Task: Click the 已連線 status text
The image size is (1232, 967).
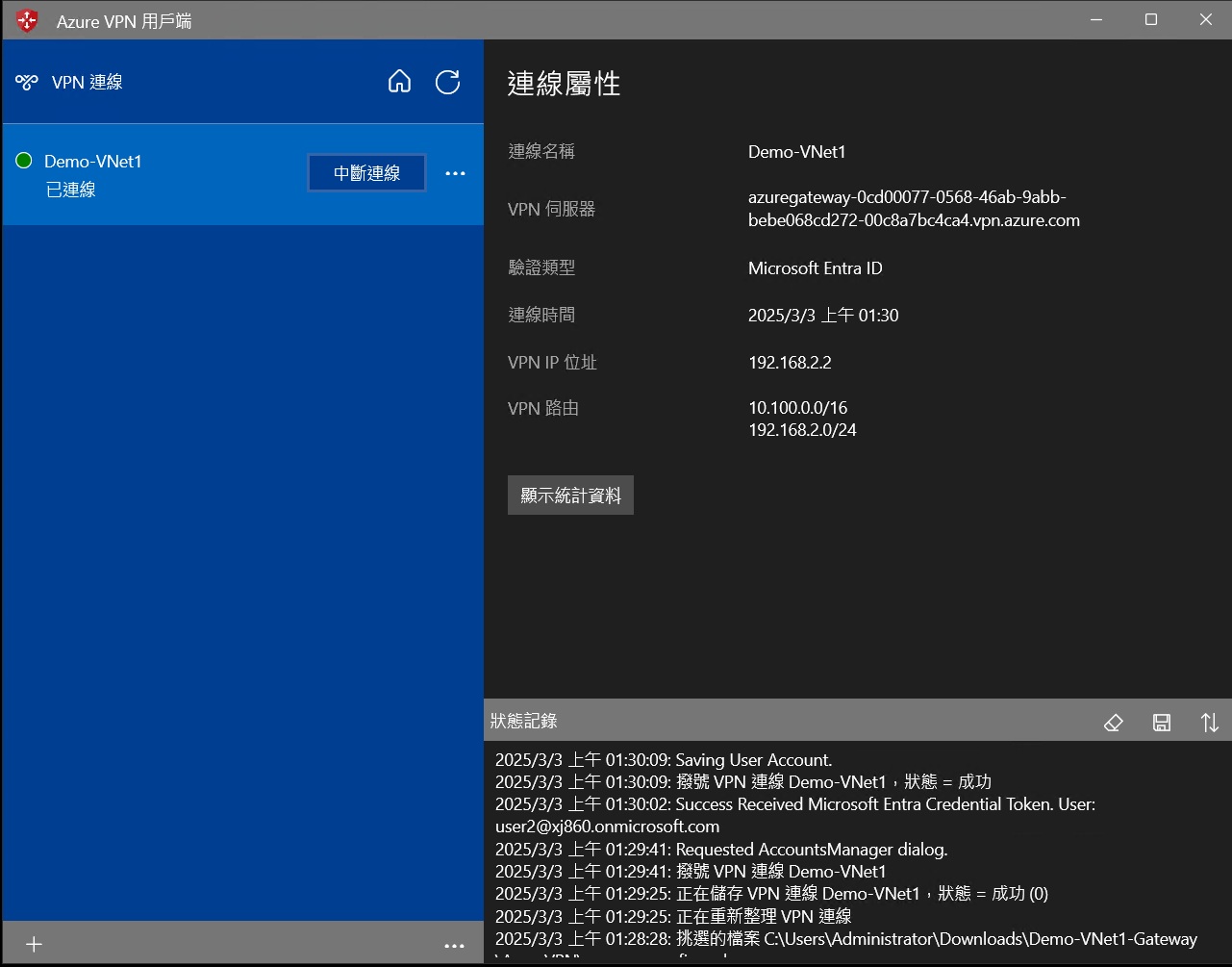Action: pyautogui.click(x=71, y=190)
